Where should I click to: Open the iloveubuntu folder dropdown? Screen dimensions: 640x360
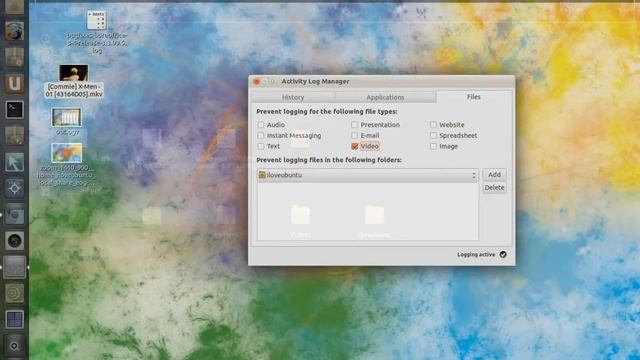368,175
